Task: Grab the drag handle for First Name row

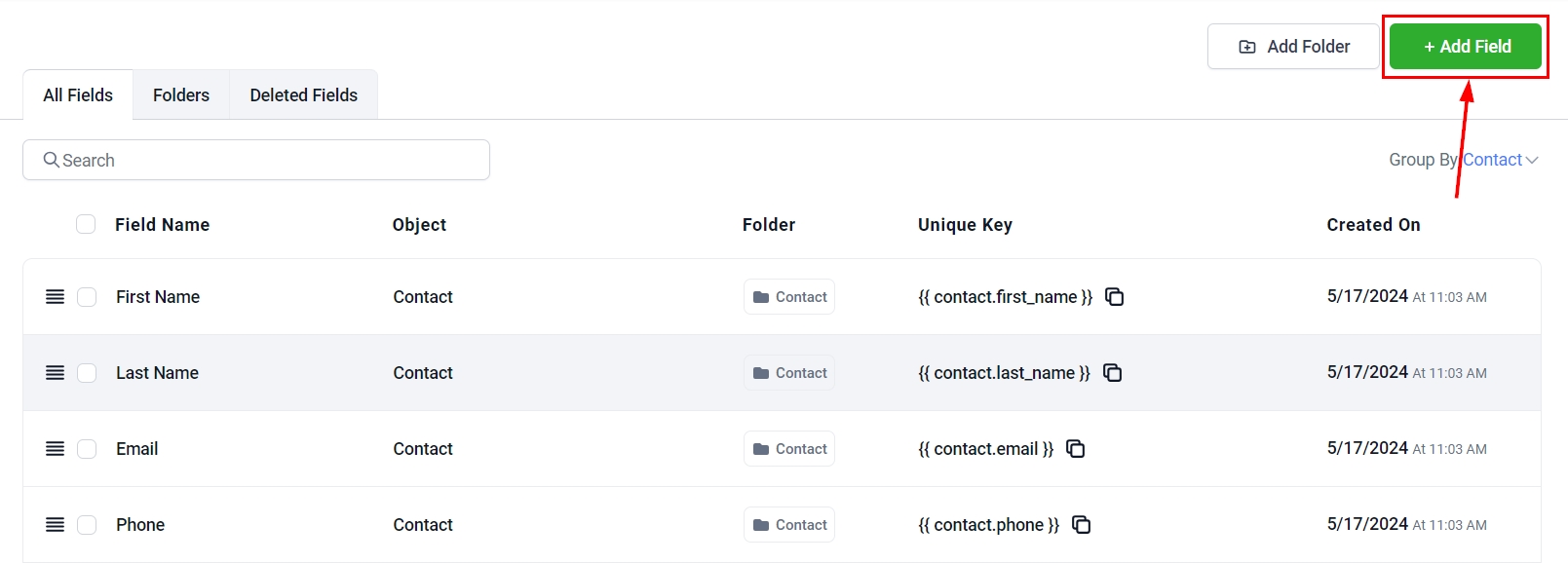Action: [56, 297]
